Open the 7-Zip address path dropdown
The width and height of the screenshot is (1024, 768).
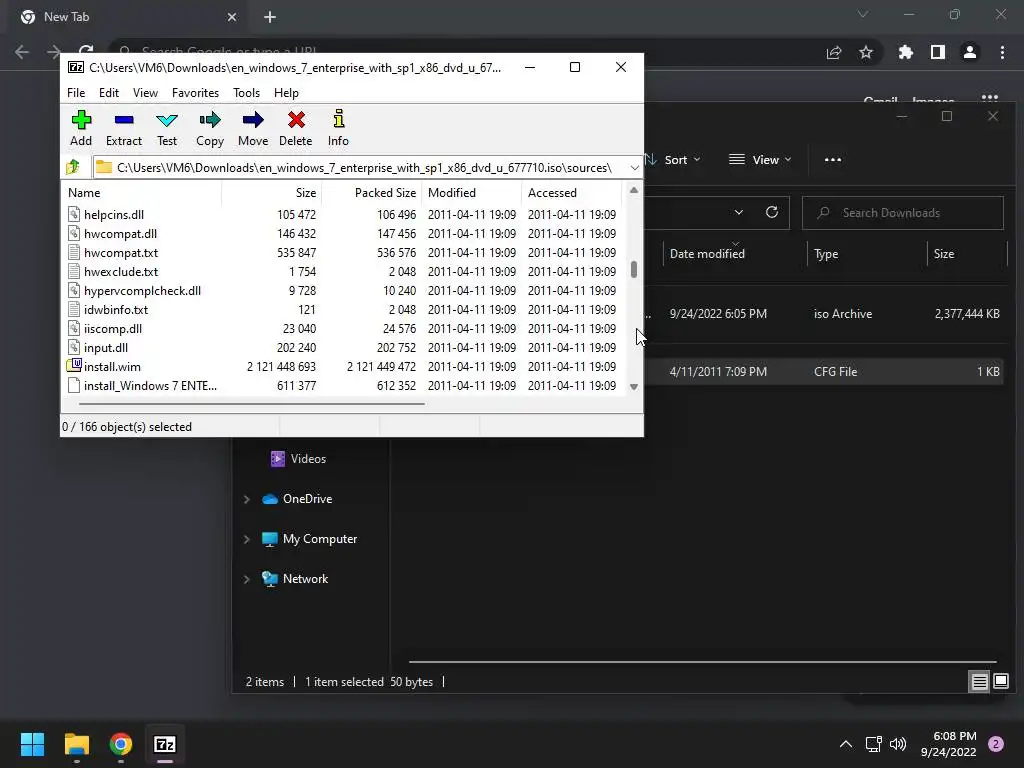[x=634, y=168]
